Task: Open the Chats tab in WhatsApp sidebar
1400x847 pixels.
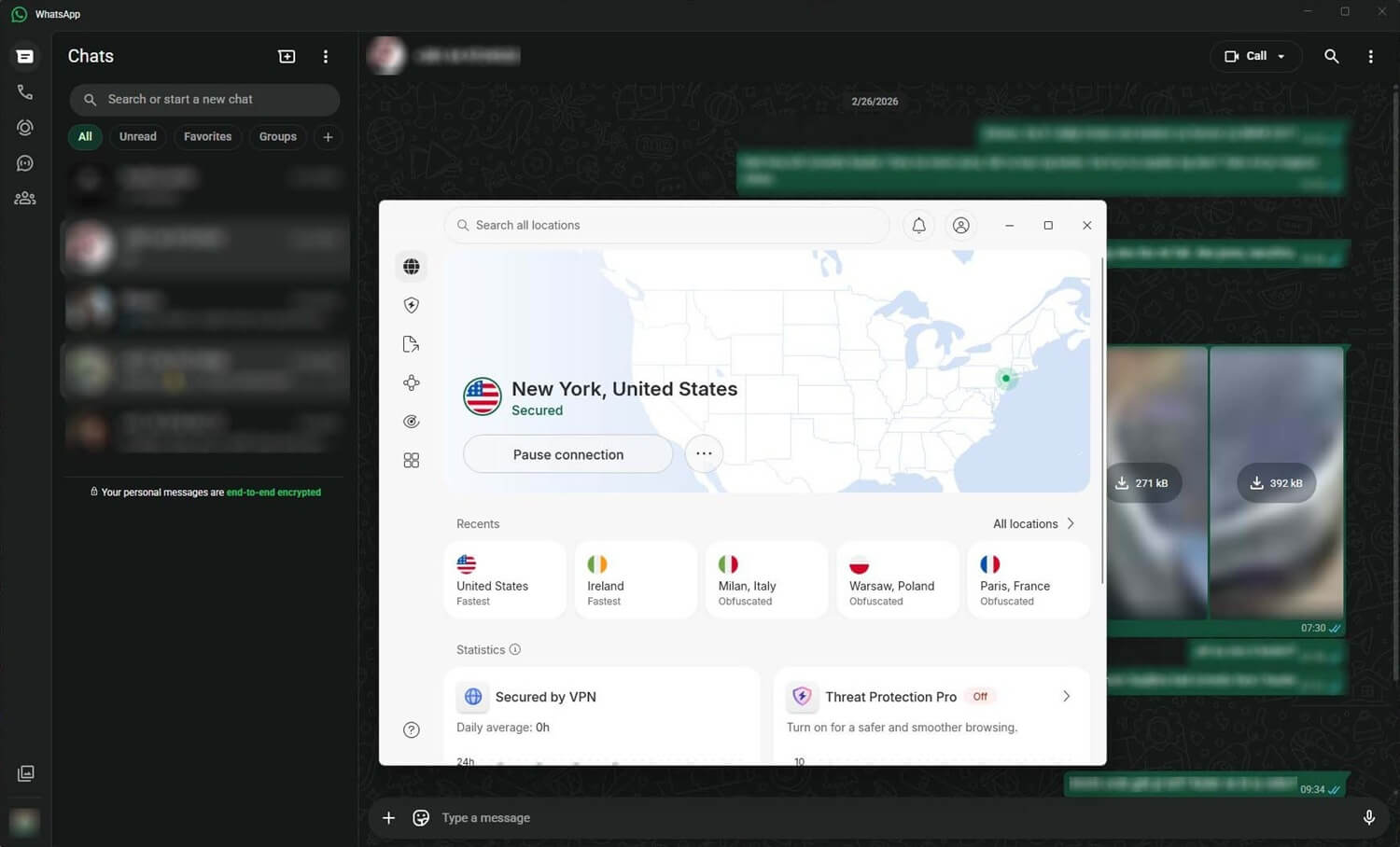Action: 25,57
